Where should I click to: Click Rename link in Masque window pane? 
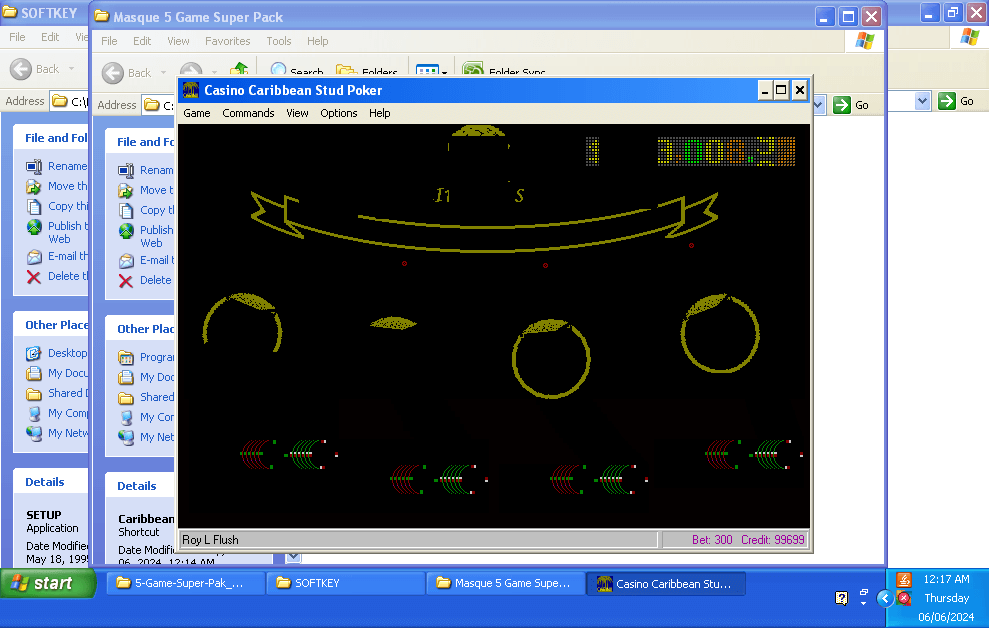(156, 170)
